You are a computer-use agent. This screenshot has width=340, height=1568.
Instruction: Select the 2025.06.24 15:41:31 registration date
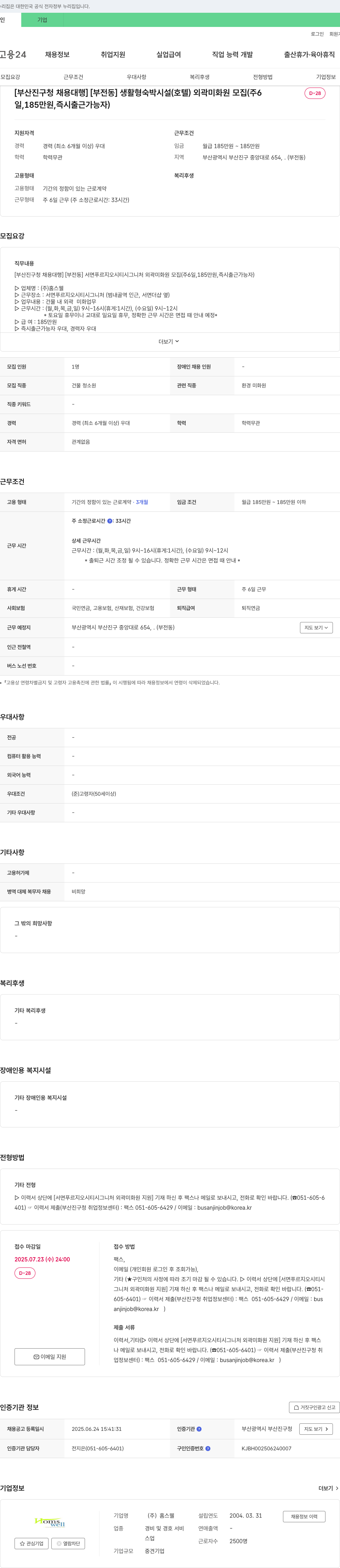(x=97, y=1429)
